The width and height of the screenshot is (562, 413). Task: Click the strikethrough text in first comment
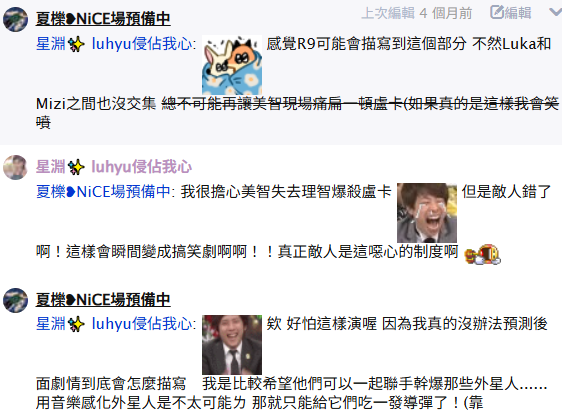[360, 104]
